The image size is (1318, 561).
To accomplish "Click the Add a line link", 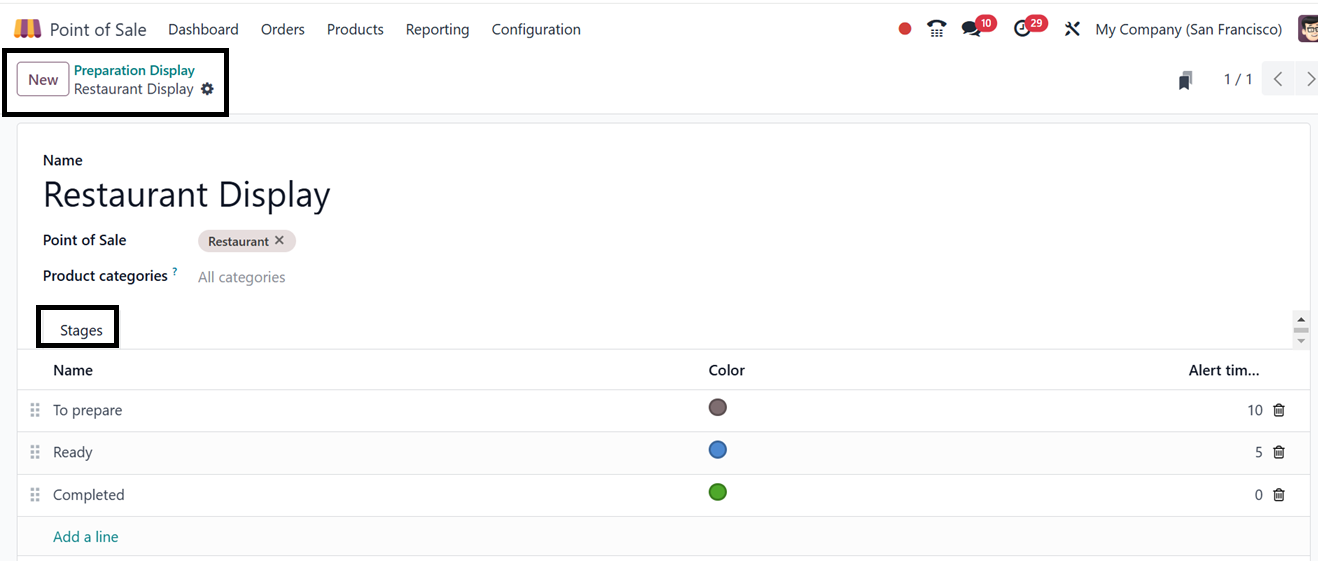I will [86, 537].
